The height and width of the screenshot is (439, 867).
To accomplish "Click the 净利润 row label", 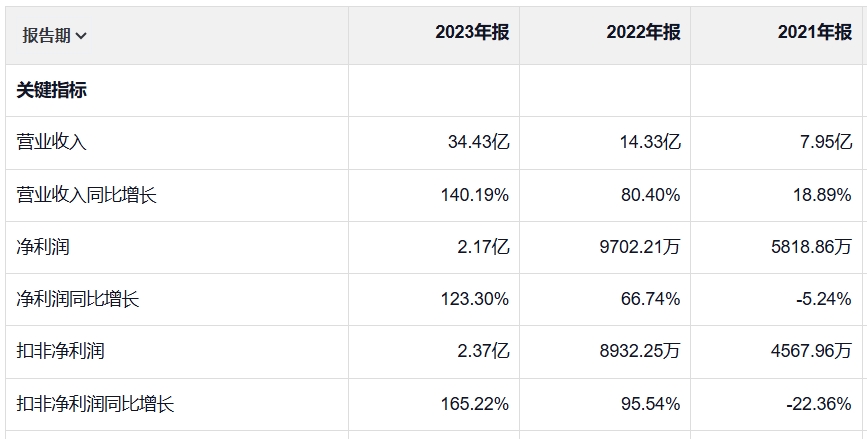I will (43, 246).
